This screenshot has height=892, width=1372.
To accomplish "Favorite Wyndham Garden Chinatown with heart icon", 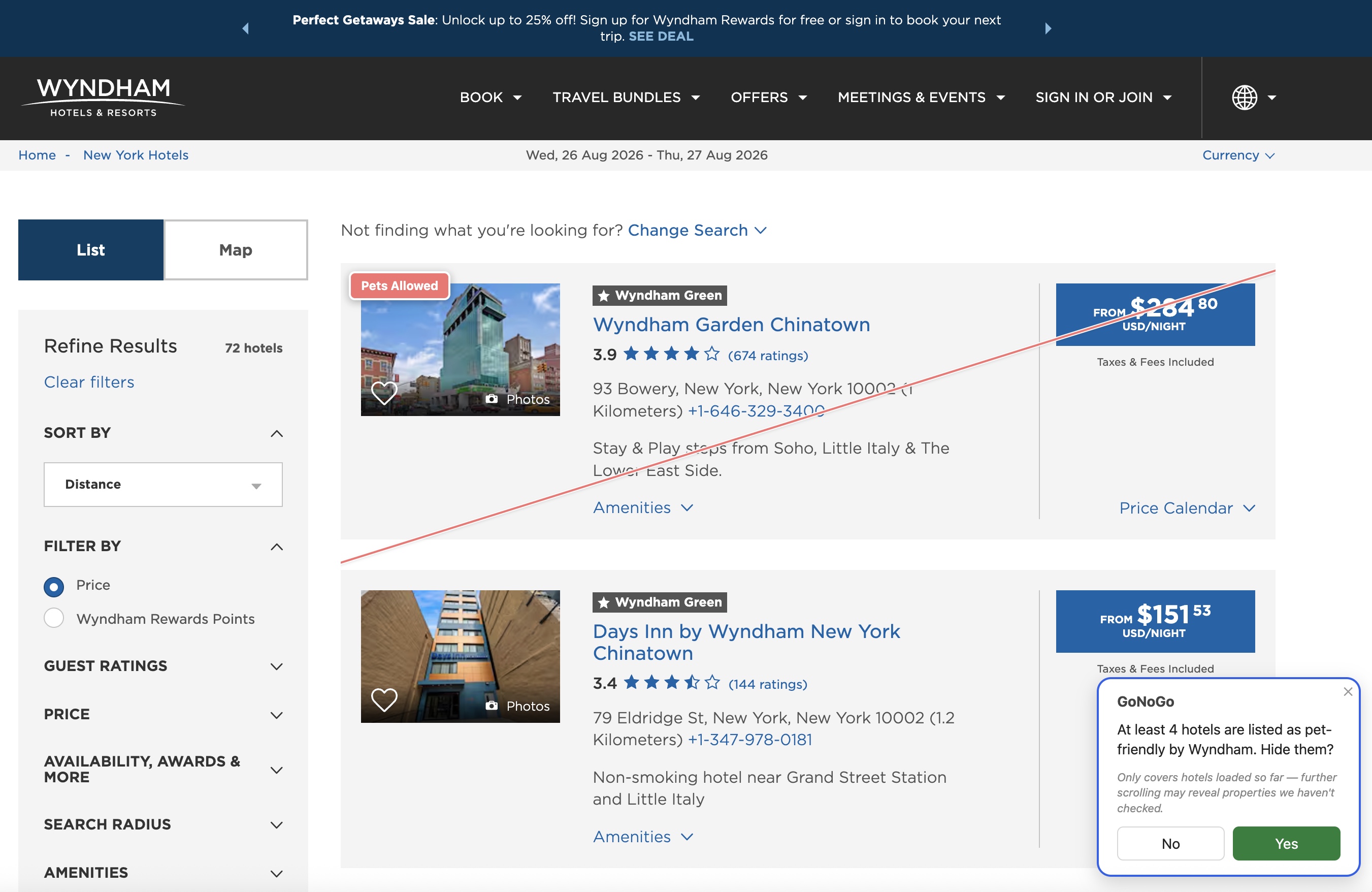I will point(384,393).
